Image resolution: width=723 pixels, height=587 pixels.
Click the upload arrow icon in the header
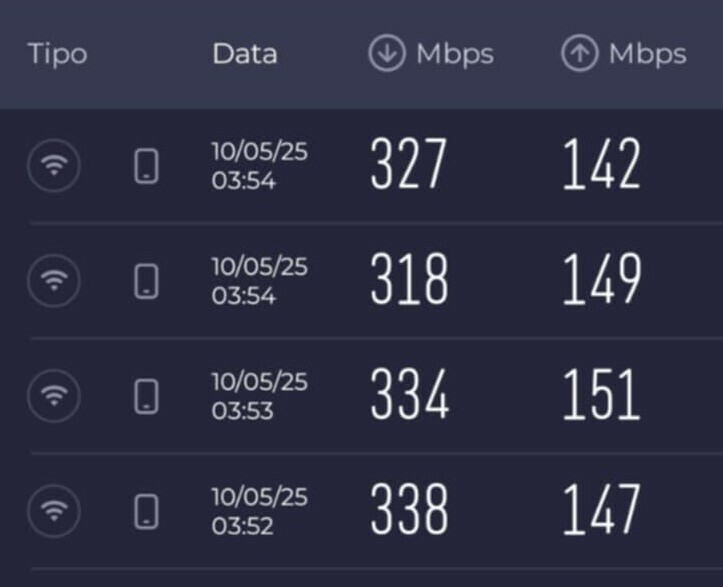click(x=580, y=53)
